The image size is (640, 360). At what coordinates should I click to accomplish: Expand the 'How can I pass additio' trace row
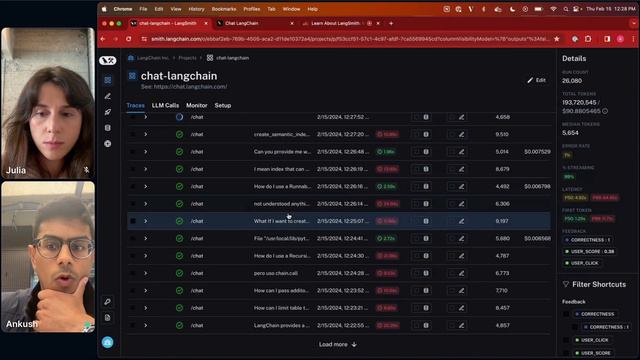click(x=146, y=291)
